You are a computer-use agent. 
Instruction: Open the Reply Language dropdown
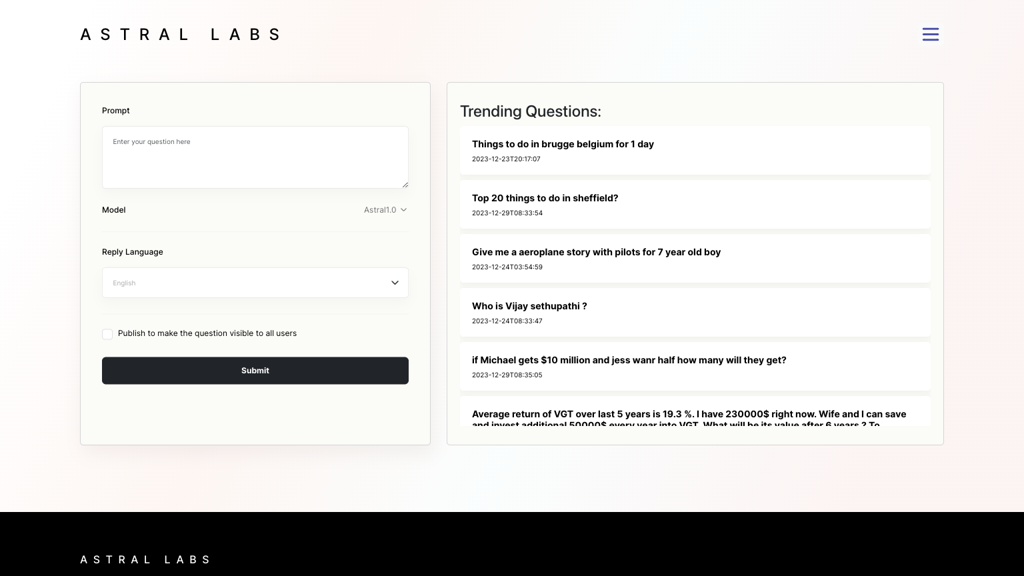click(255, 282)
